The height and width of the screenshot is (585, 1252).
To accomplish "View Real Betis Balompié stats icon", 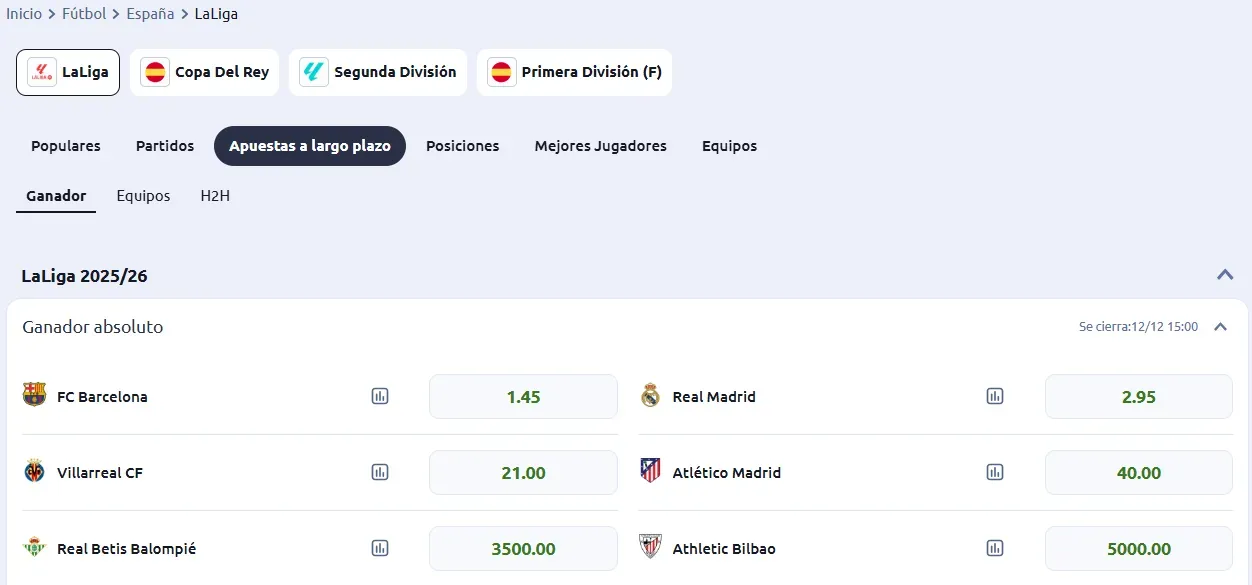I will point(380,549).
